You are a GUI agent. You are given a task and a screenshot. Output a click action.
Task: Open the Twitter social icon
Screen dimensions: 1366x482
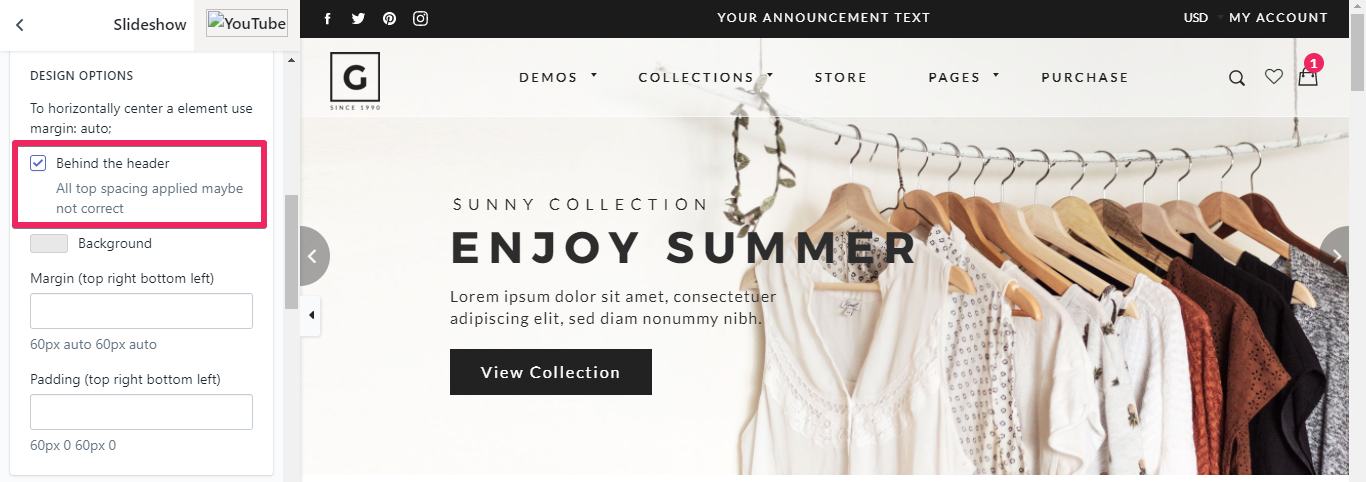[358, 18]
